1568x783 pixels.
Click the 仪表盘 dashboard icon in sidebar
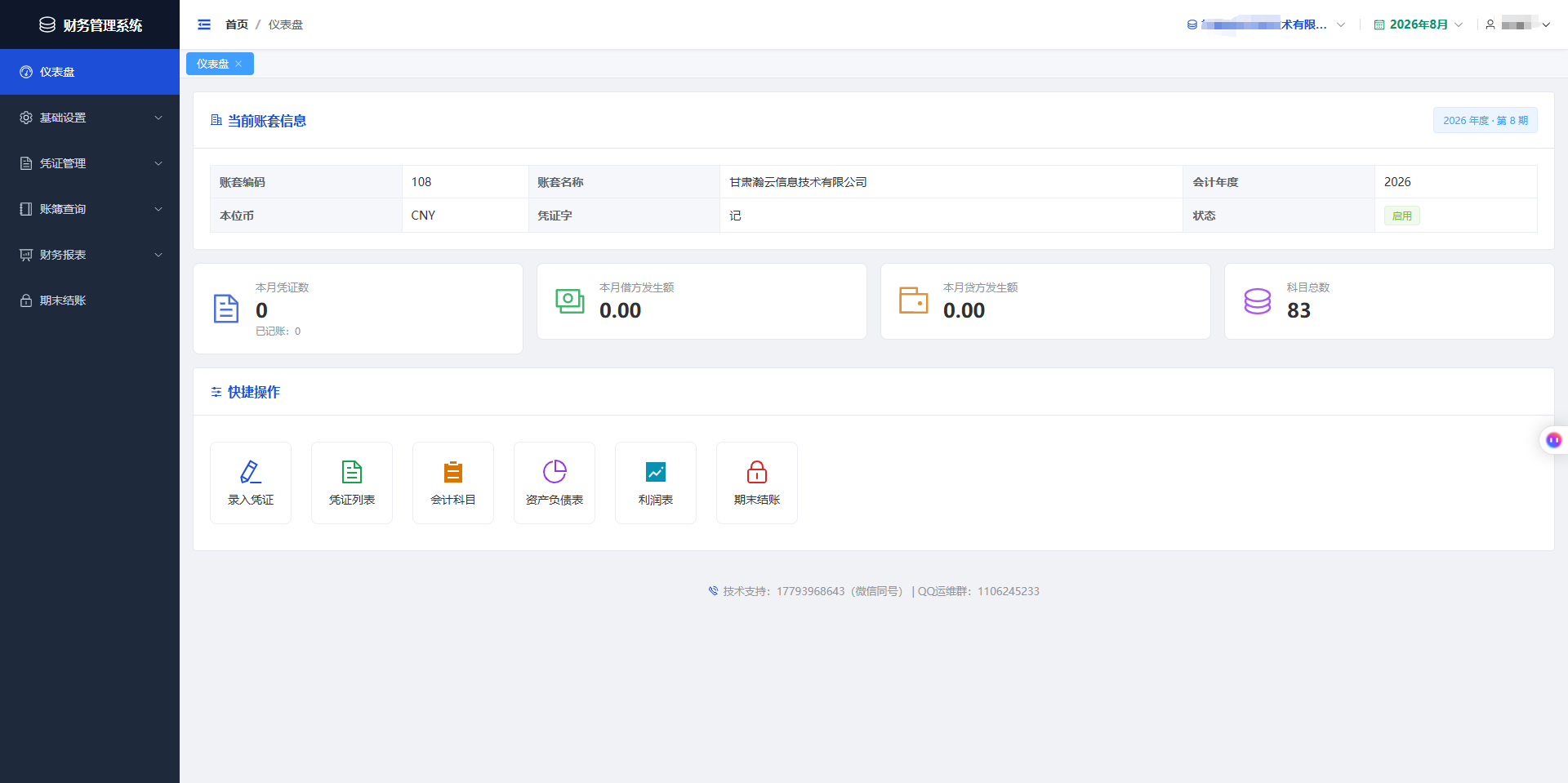pos(26,72)
